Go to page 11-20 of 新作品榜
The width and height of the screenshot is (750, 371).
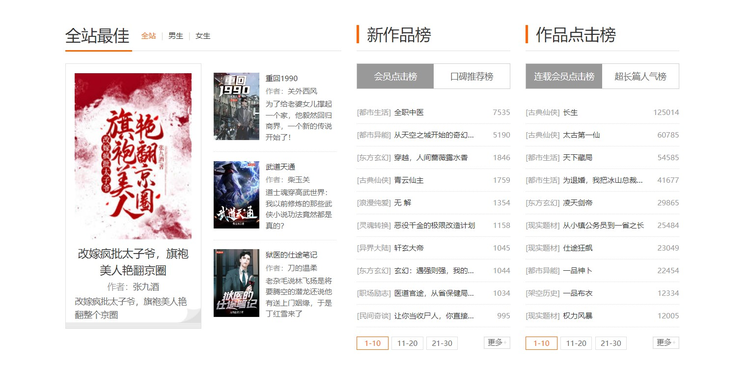pos(407,343)
